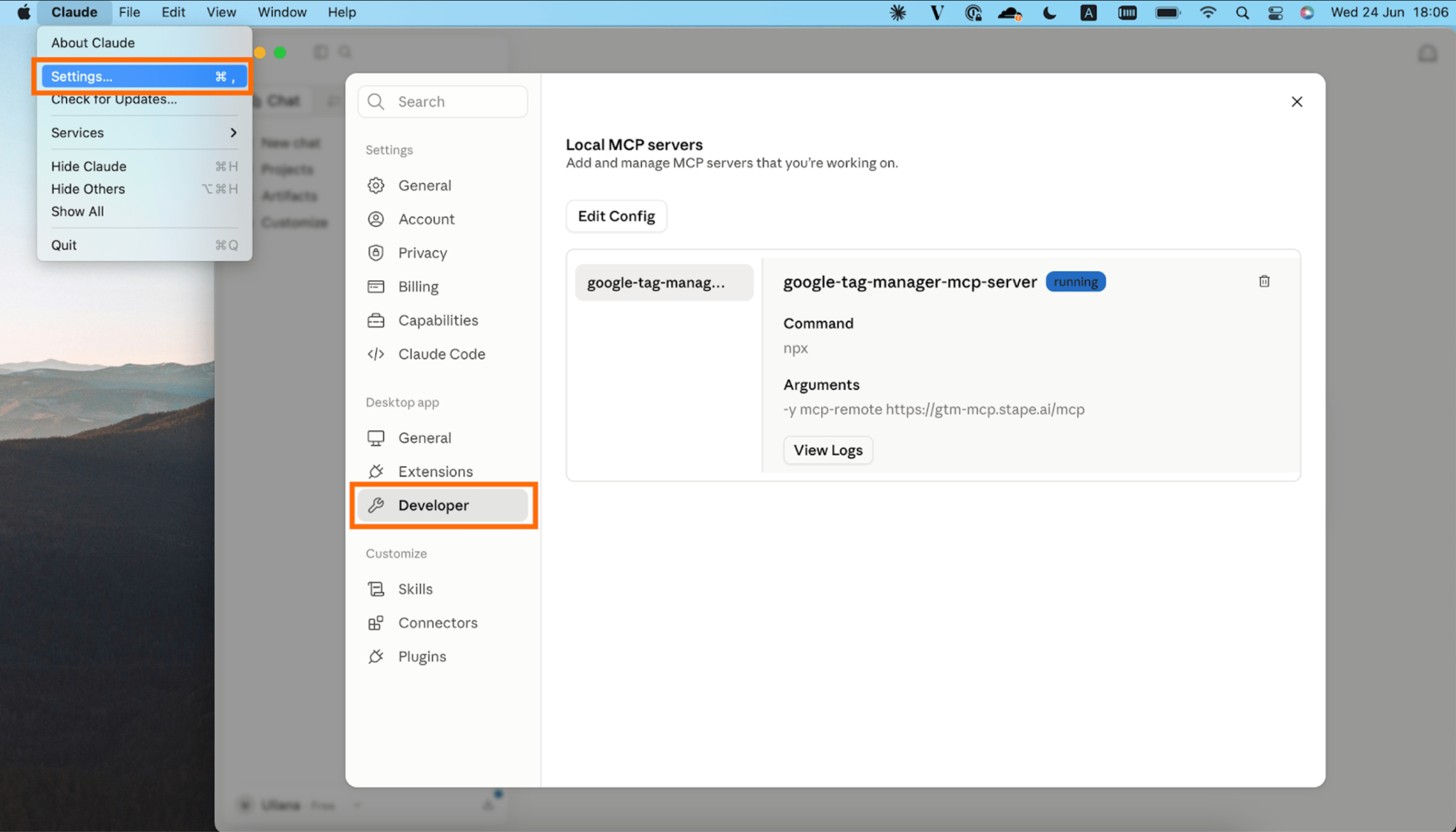Click the Extensions plug icon
The width and height of the screenshot is (1456, 832).
(x=376, y=471)
